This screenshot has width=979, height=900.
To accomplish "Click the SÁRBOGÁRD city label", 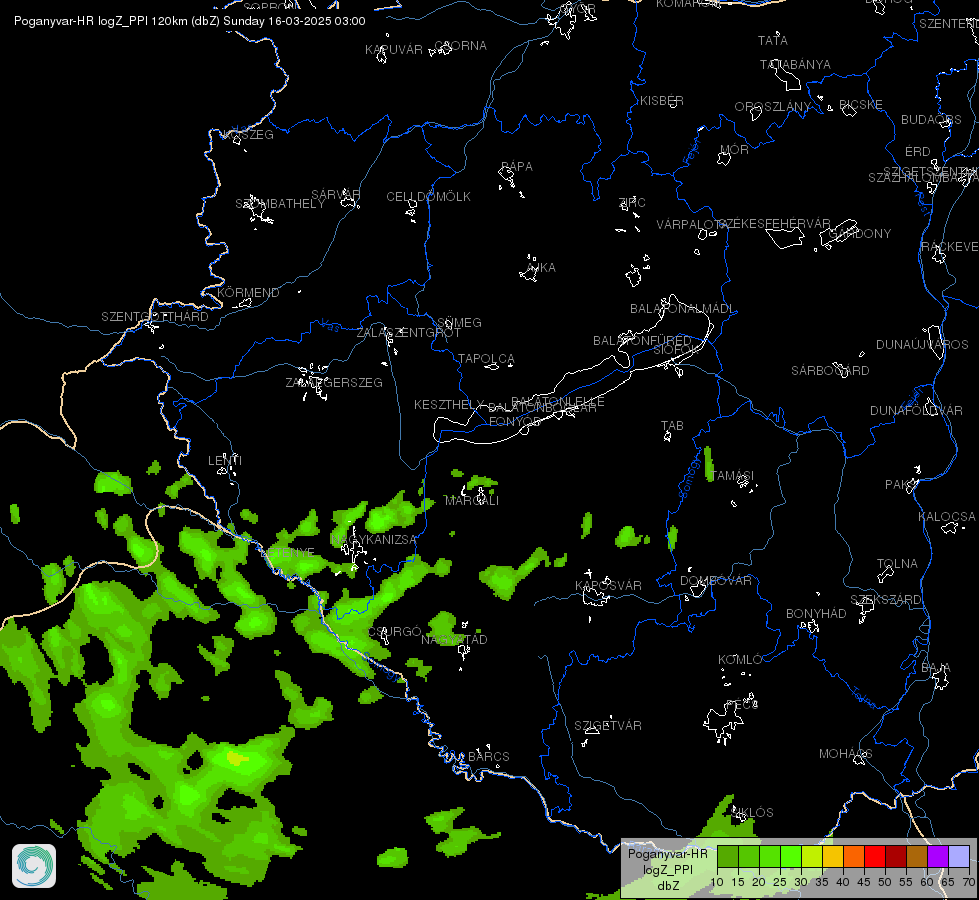I will [x=830, y=370].
